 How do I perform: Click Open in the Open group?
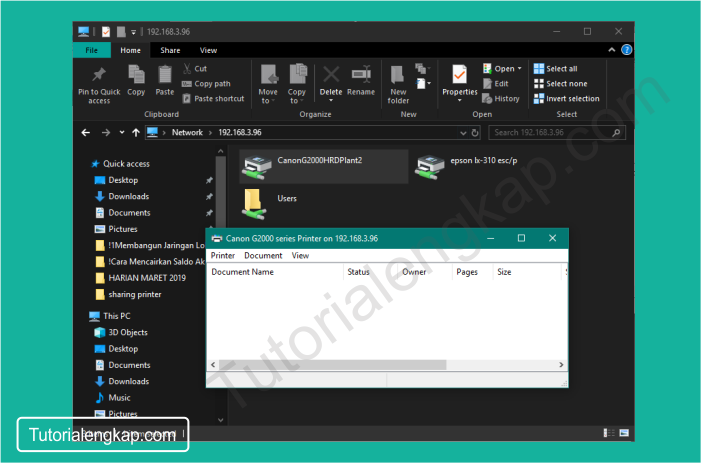(502, 68)
